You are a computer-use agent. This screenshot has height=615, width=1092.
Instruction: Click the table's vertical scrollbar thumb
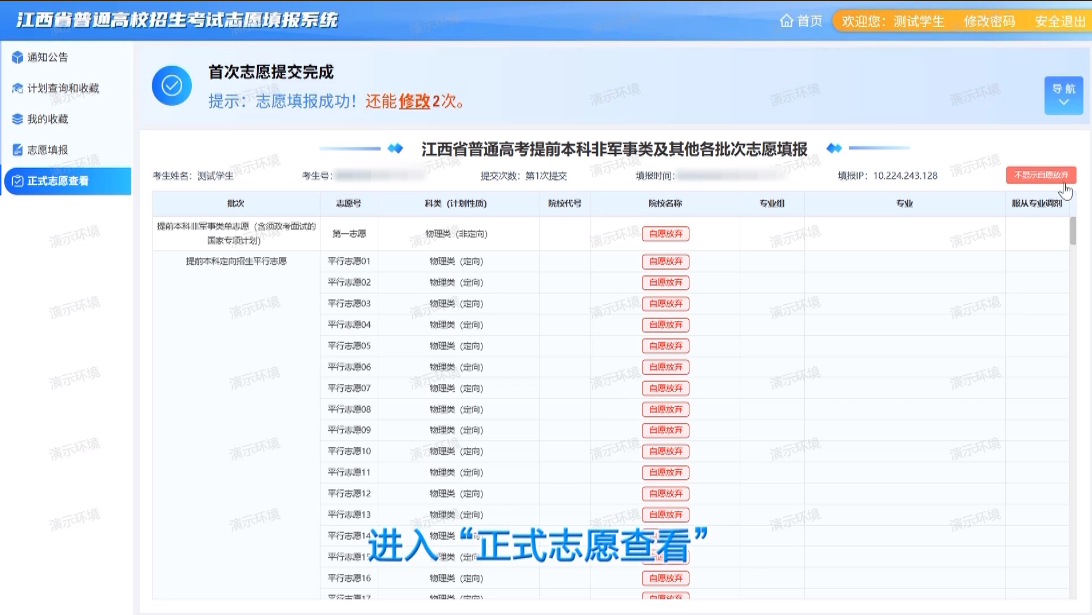tap(1072, 231)
